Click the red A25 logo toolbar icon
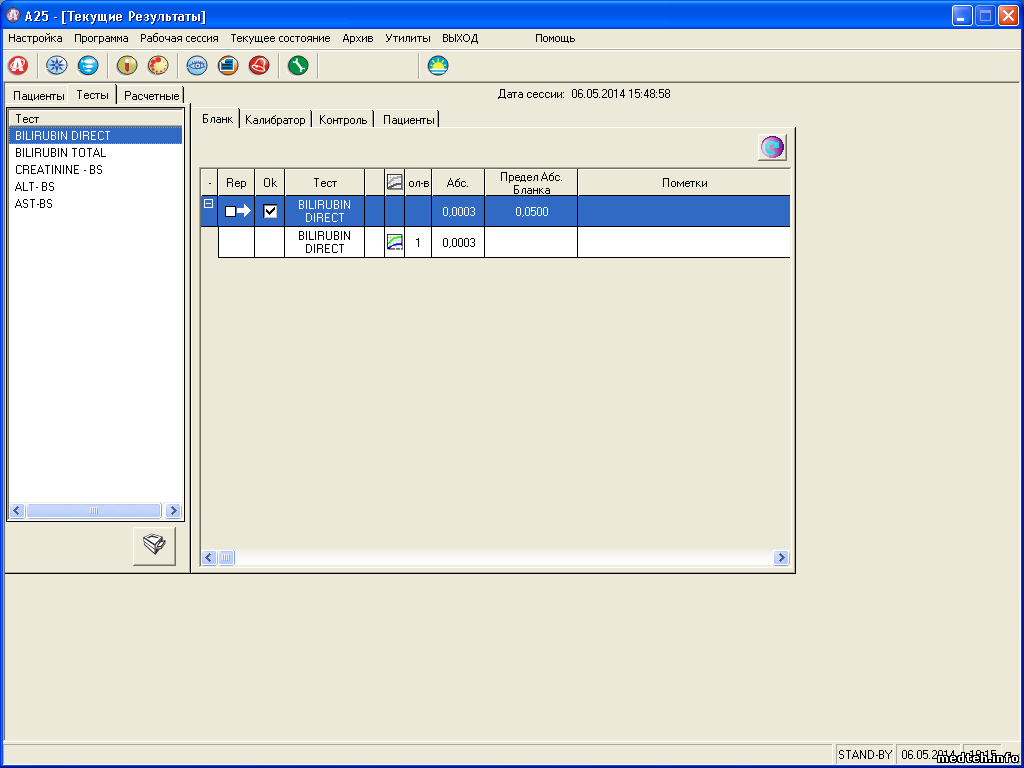Screen dimensions: 1024x768 pos(17,66)
